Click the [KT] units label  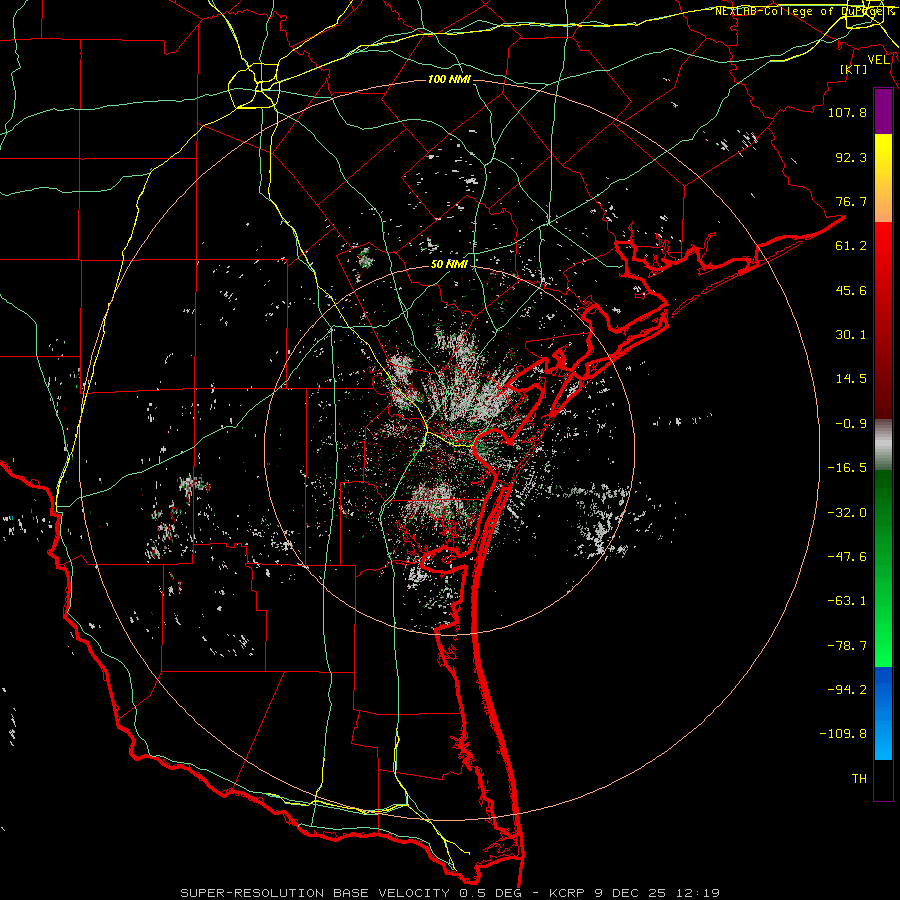(854, 69)
